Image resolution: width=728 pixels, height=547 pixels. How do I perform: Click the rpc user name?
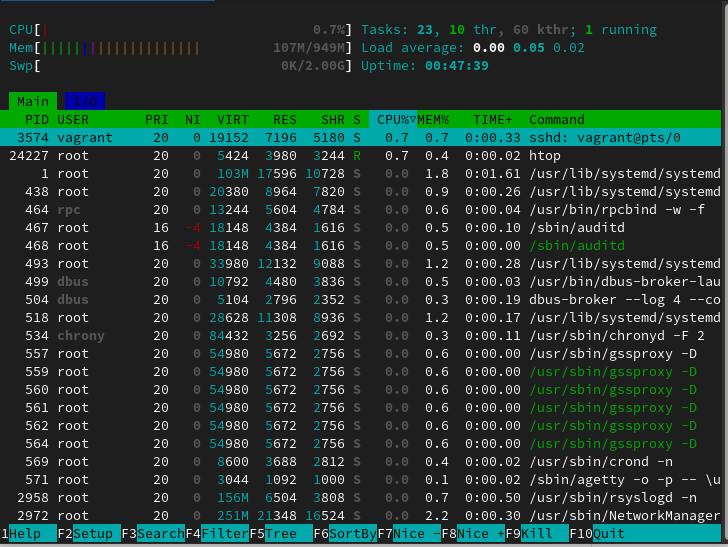[69, 210]
